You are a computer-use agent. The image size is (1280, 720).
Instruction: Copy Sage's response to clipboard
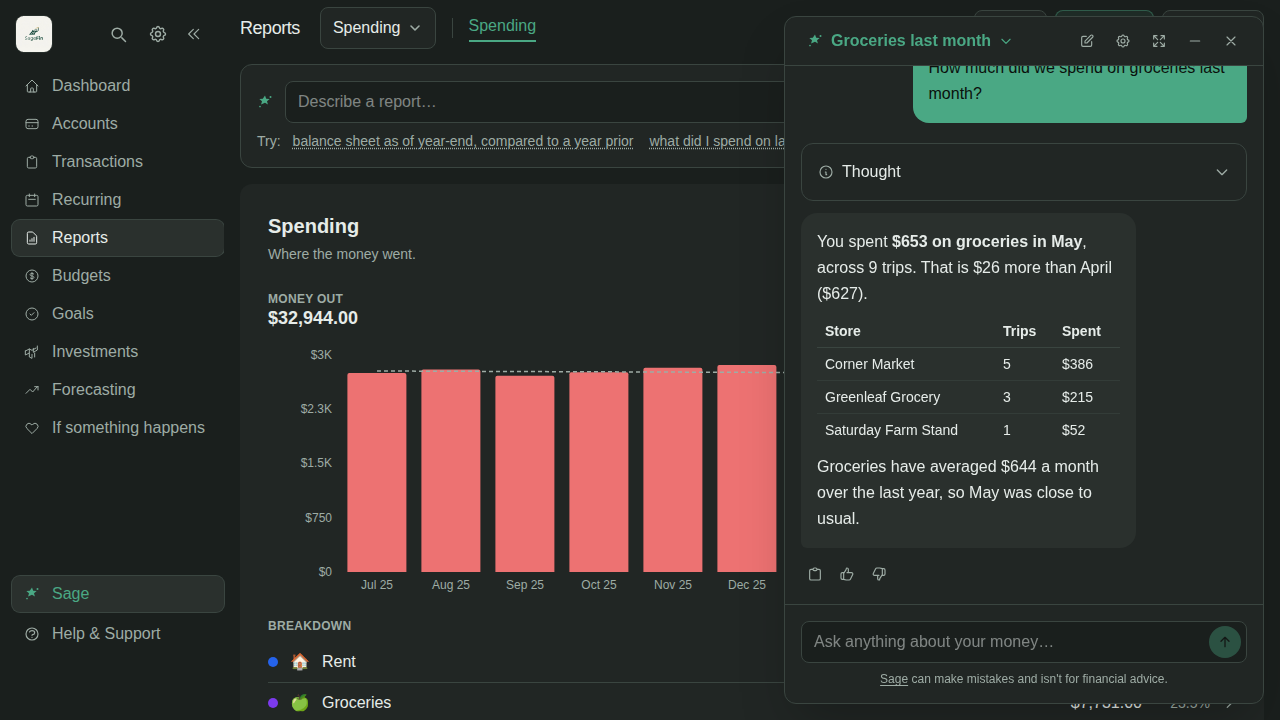(815, 574)
